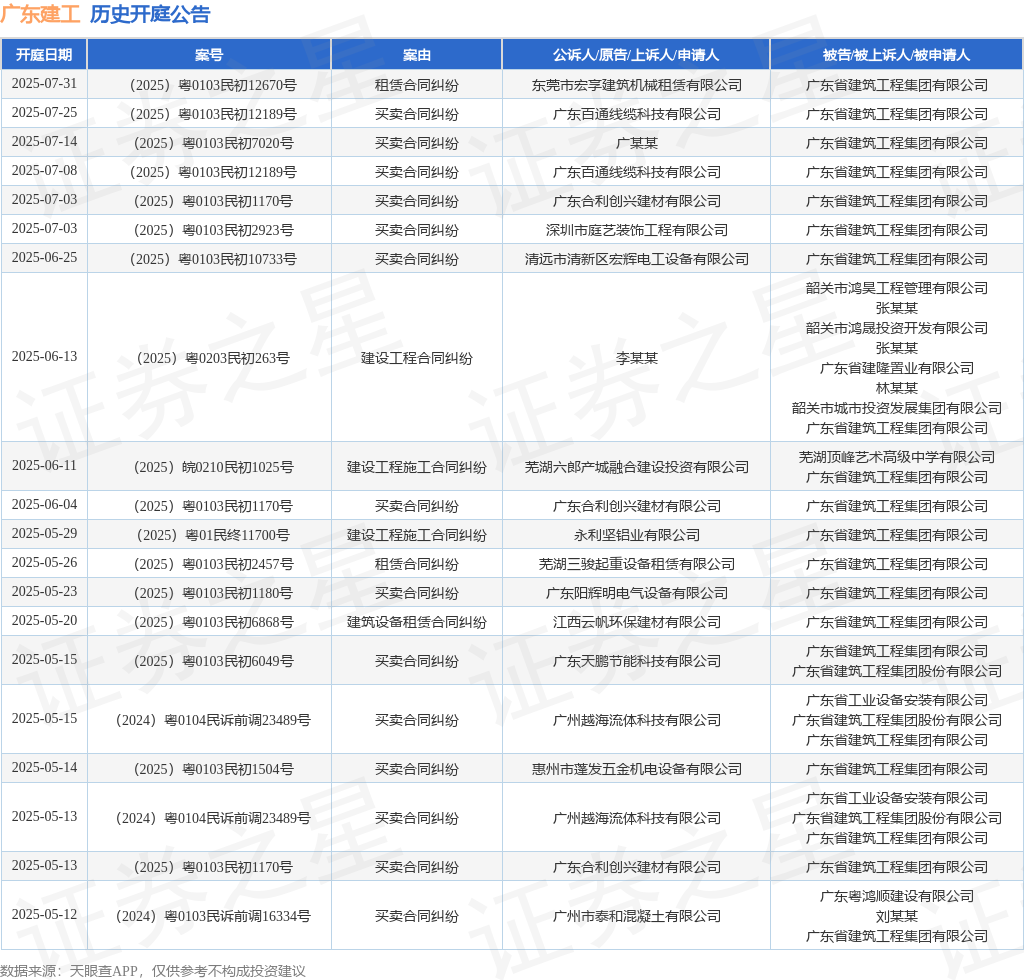Image resolution: width=1024 pixels, height=980 pixels.
Task: Click plaintiff 东莞市宏享建筑机械租赁有限公司
Action: (x=637, y=85)
